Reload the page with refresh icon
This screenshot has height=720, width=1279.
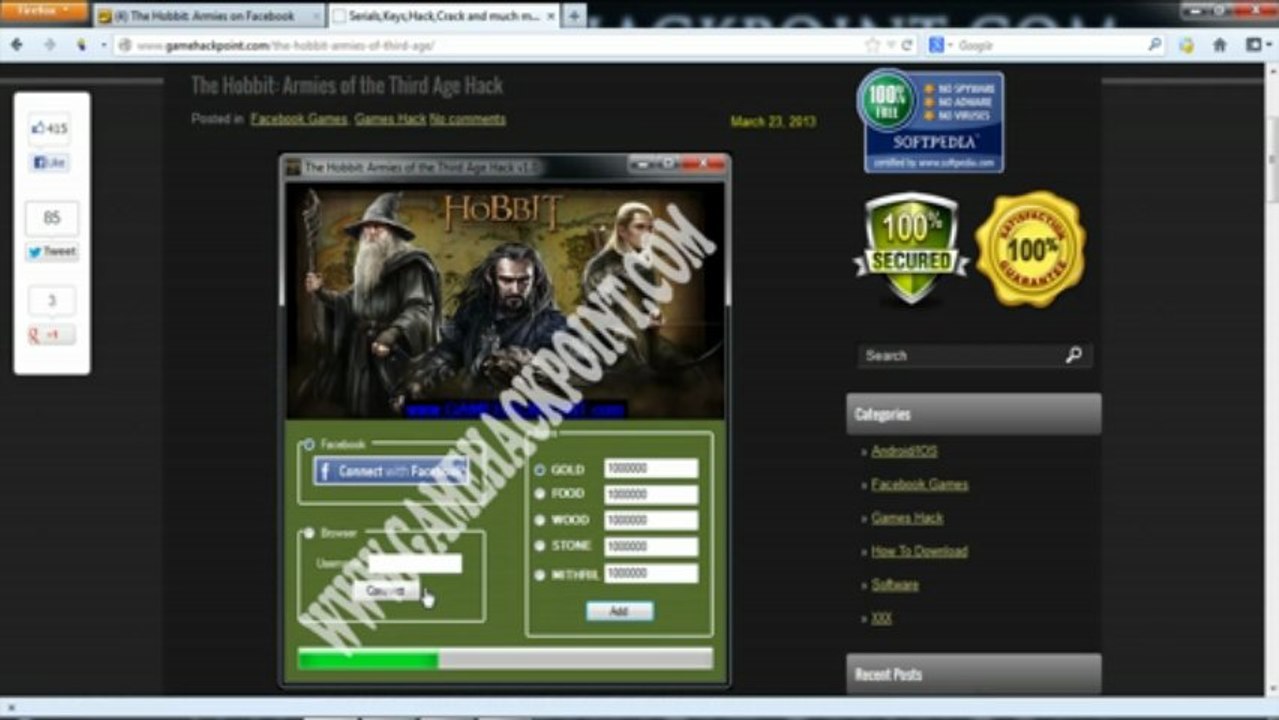tap(907, 45)
